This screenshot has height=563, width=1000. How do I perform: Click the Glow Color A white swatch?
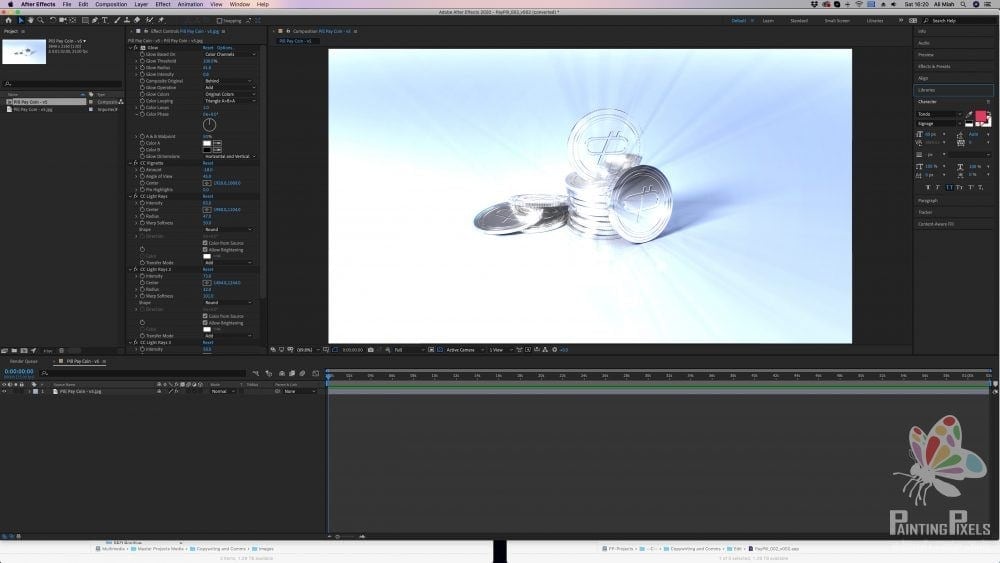point(207,143)
